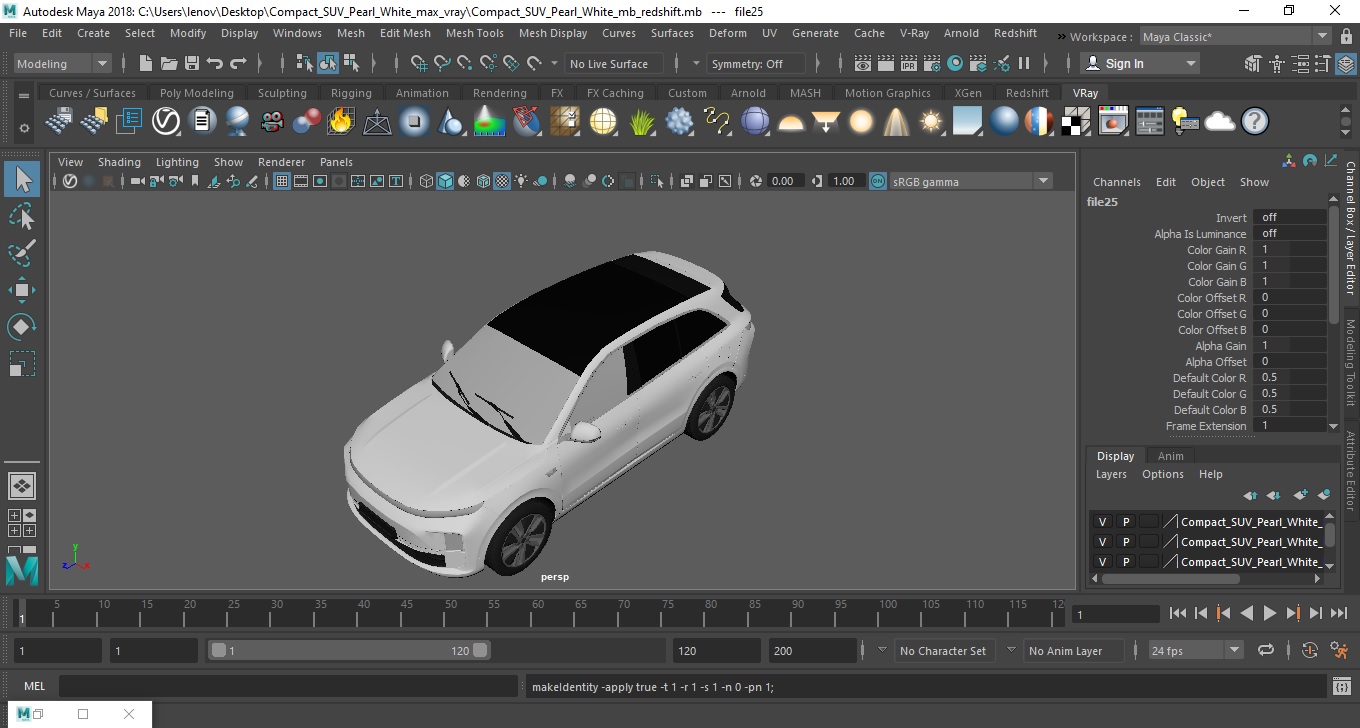The height and width of the screenshot is (728, 1360).
Task: Click the Channels menu in Channel Box
Action: click(x=1116, y=182)
